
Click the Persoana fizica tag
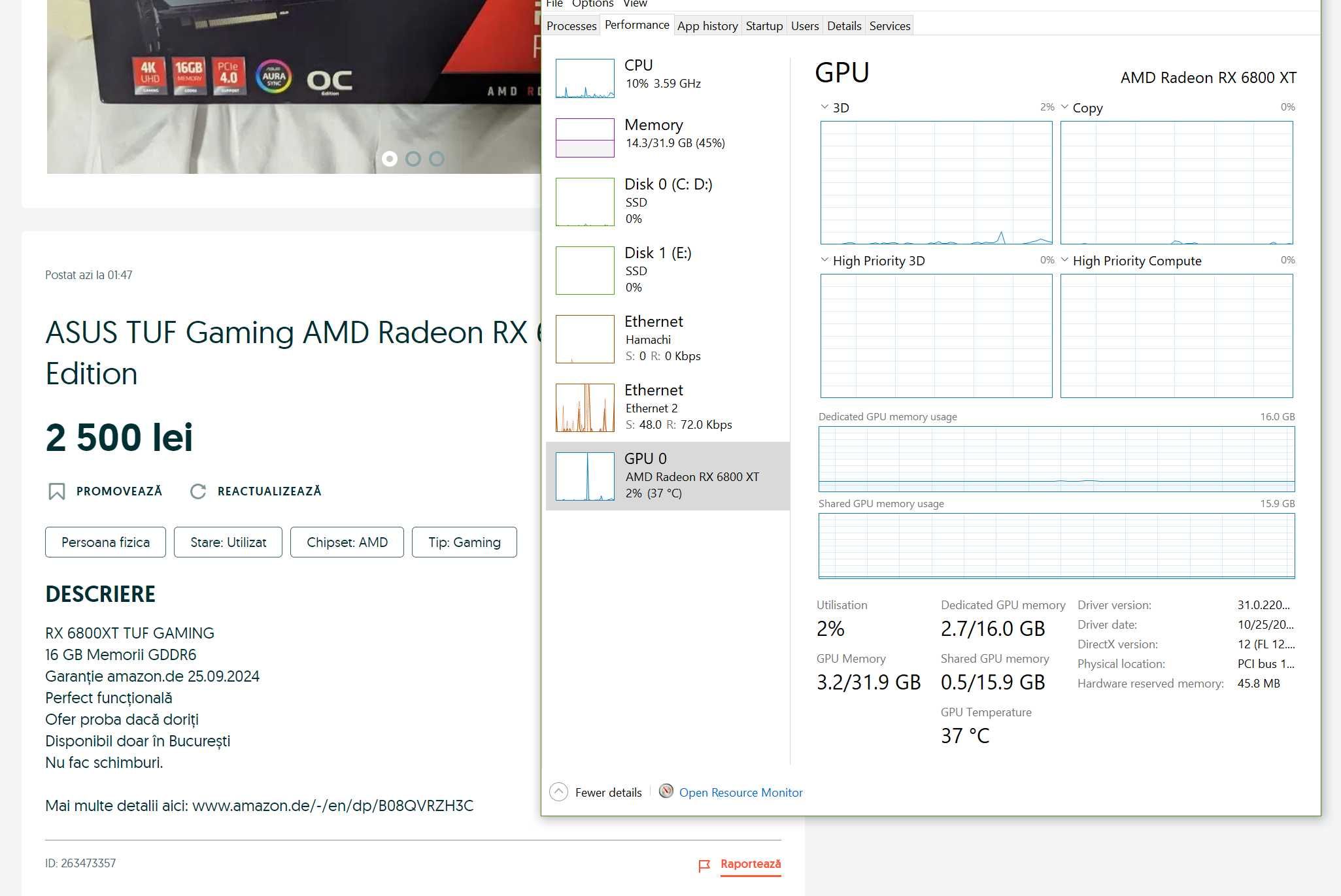pos(105,542)
